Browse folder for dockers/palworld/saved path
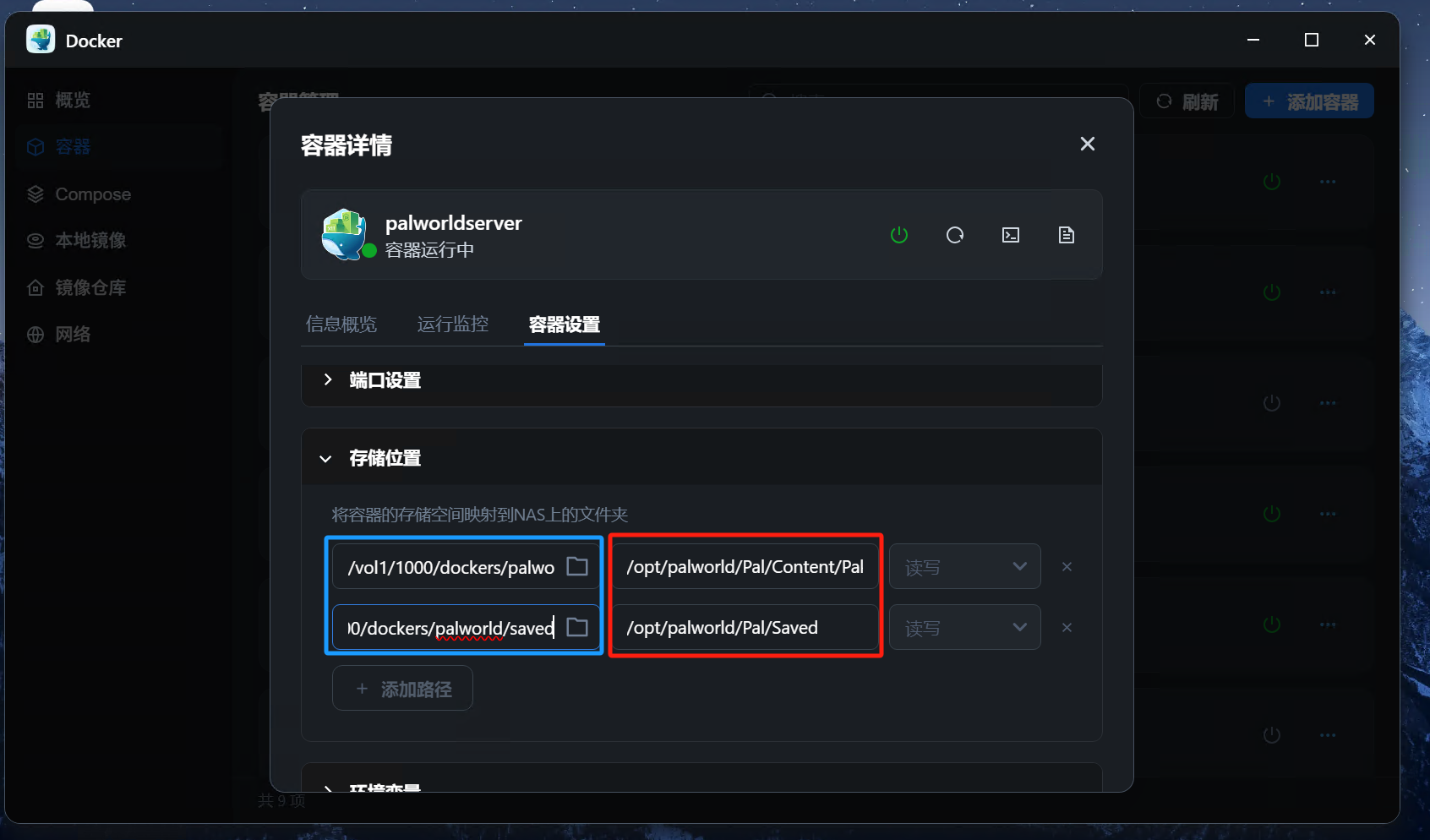1430x840 pixels. [x=577, y=627]
